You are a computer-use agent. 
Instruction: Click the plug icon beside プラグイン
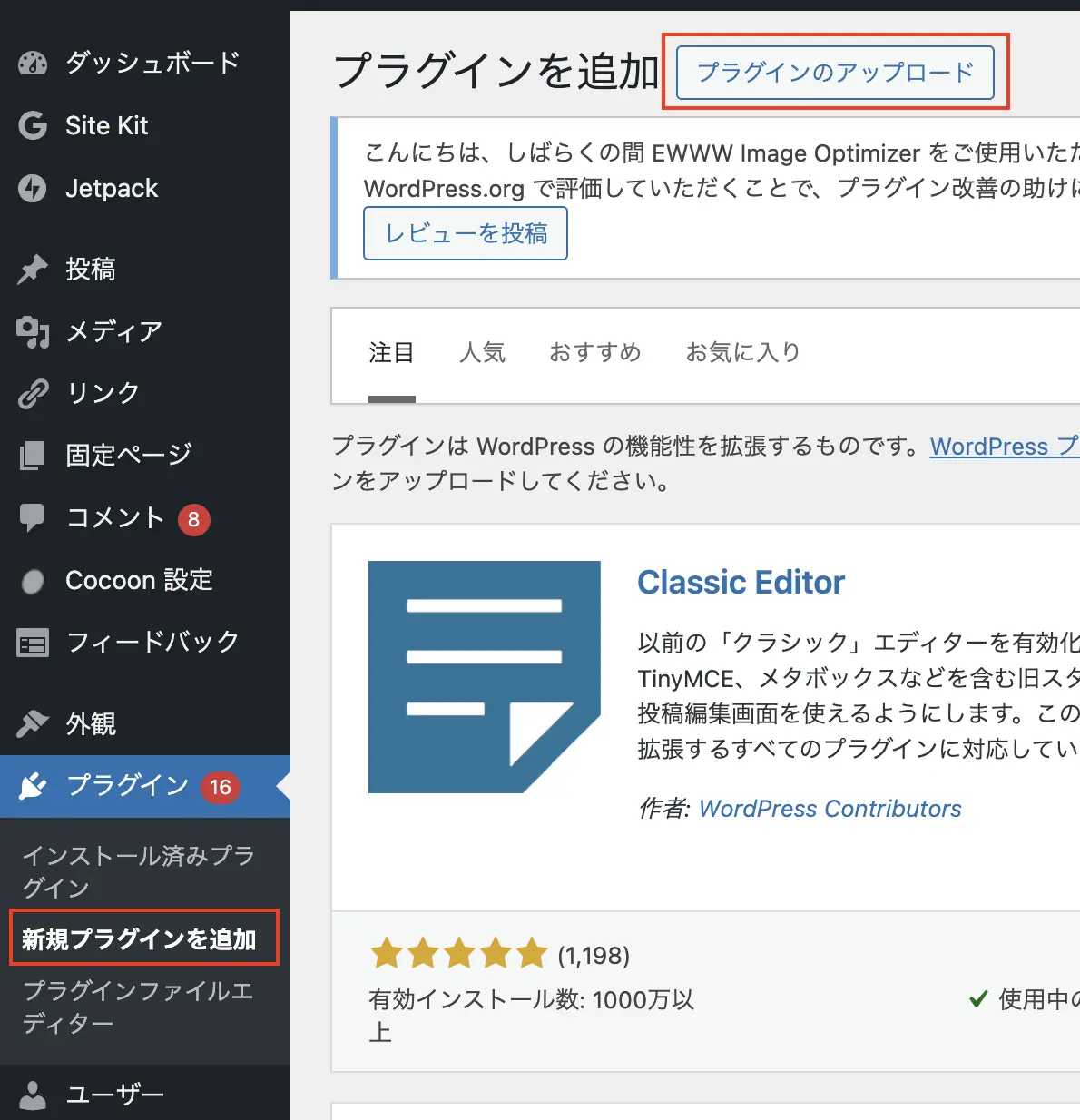coord(33,786)
